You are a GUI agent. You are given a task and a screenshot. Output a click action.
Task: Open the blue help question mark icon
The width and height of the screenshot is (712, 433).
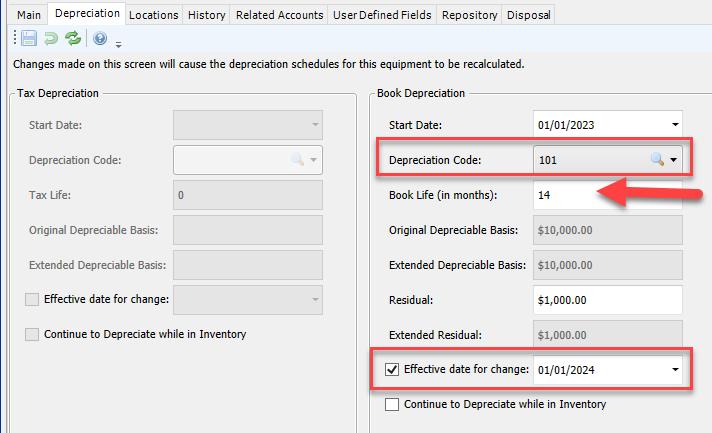[x=100, y=38]
